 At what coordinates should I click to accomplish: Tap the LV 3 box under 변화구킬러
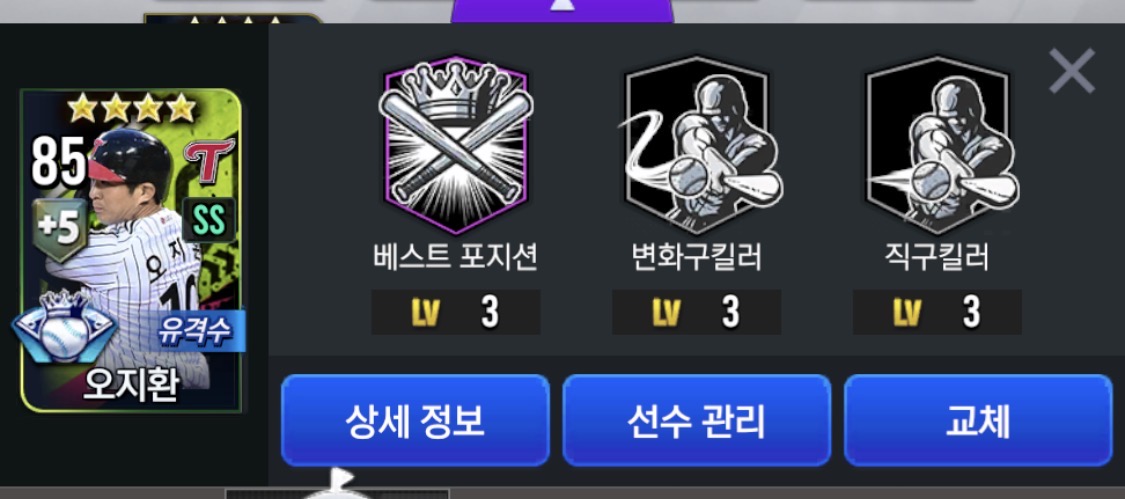(x=697, y=312)
